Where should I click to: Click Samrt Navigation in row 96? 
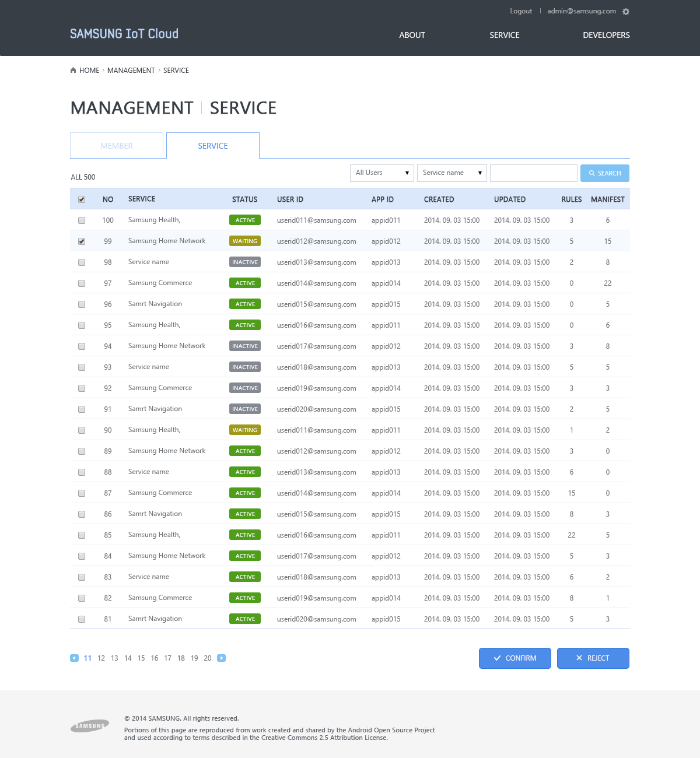click(155, 304)
